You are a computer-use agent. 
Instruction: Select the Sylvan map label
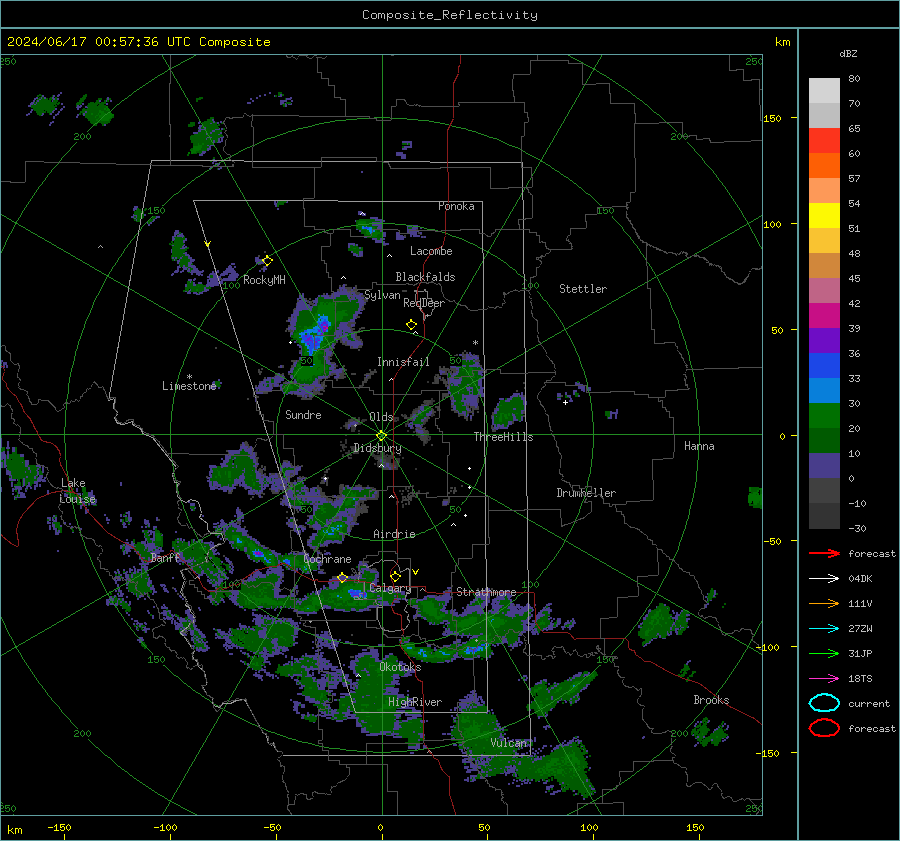click(382, 295)
